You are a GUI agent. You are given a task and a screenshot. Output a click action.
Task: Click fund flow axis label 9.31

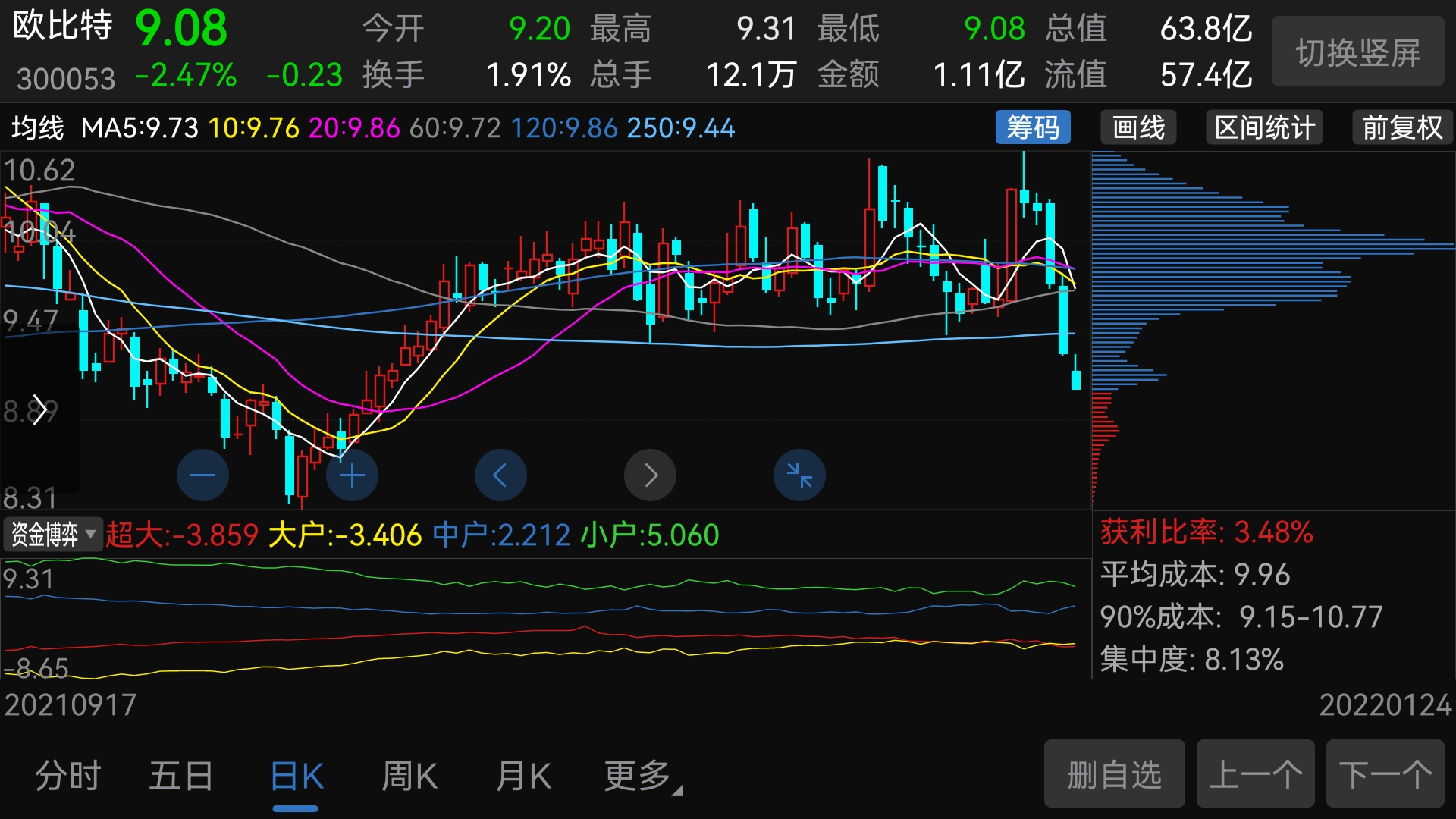pyautogui.click(x=29, y=579)
